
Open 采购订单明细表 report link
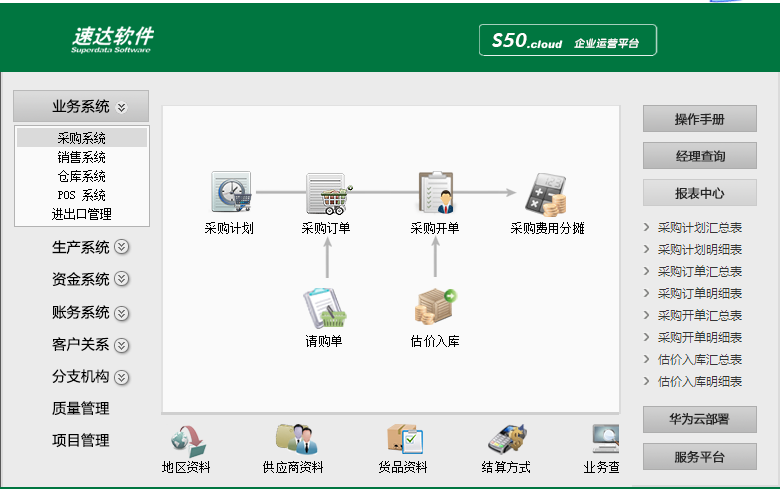(700, 293)
